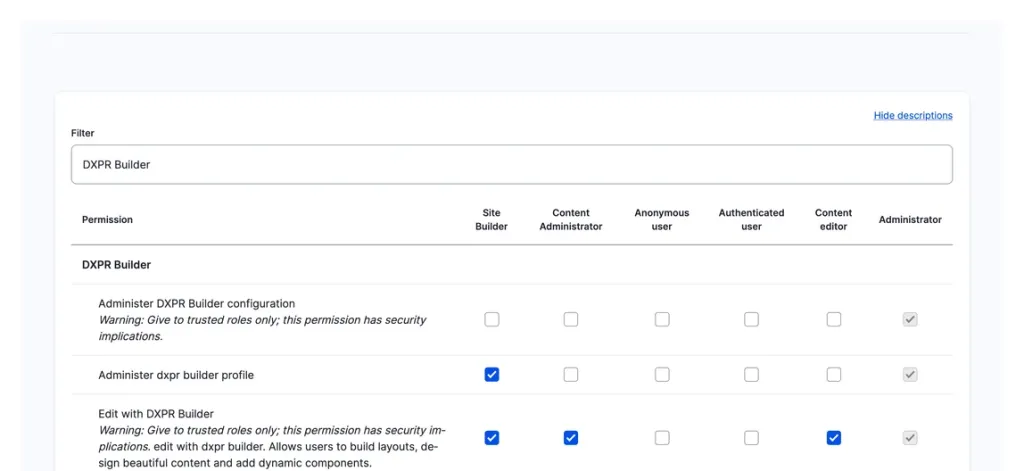1024x471 pixels.
Task: Click Administrator checkbox for Administer dxpr builder profile
Action: pos(910,375)
